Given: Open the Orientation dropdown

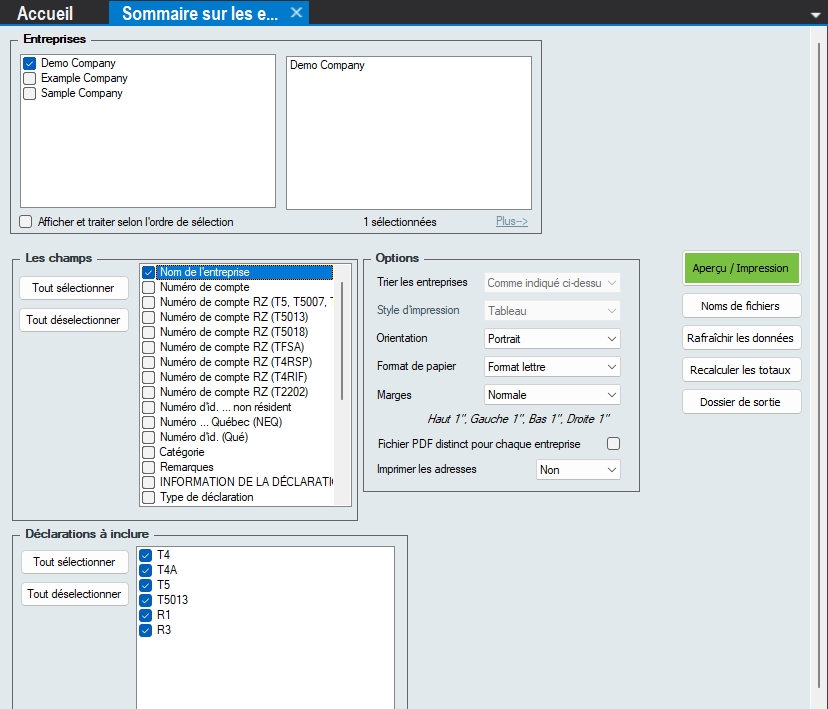Looking at the screenshot, I should click(x=552, y=339).
